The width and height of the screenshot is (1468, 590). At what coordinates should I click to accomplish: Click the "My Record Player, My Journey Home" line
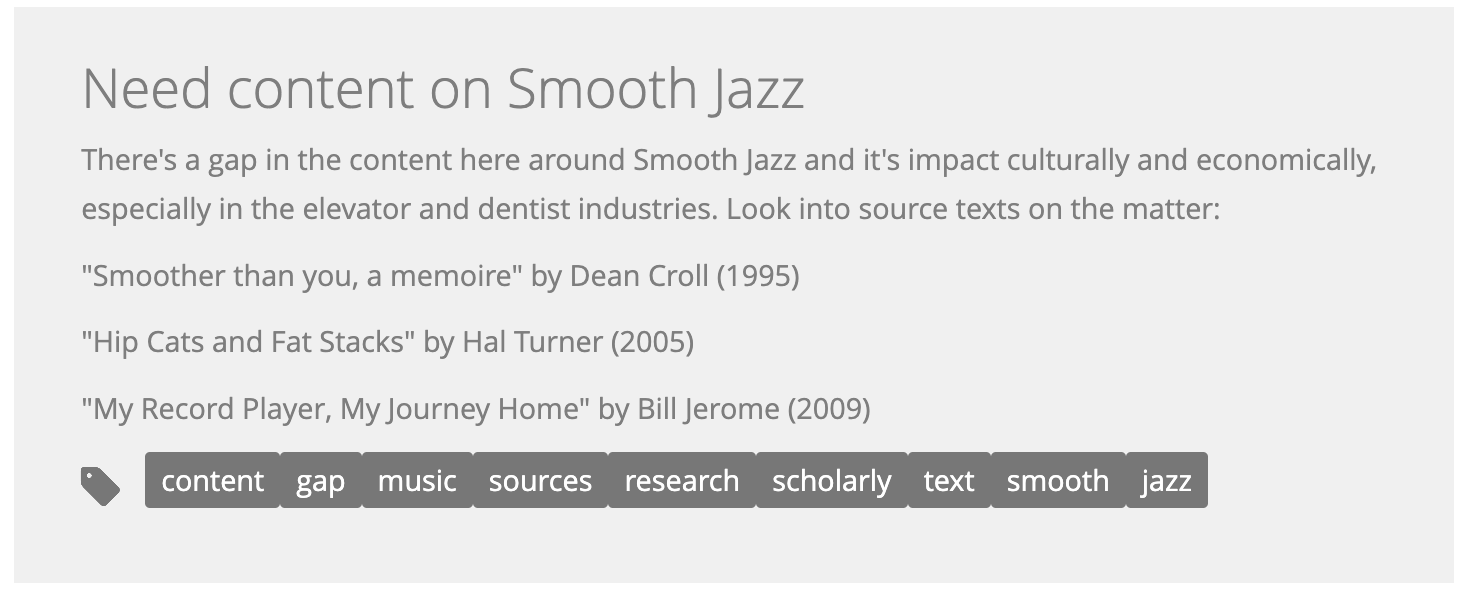click(476, 409)
